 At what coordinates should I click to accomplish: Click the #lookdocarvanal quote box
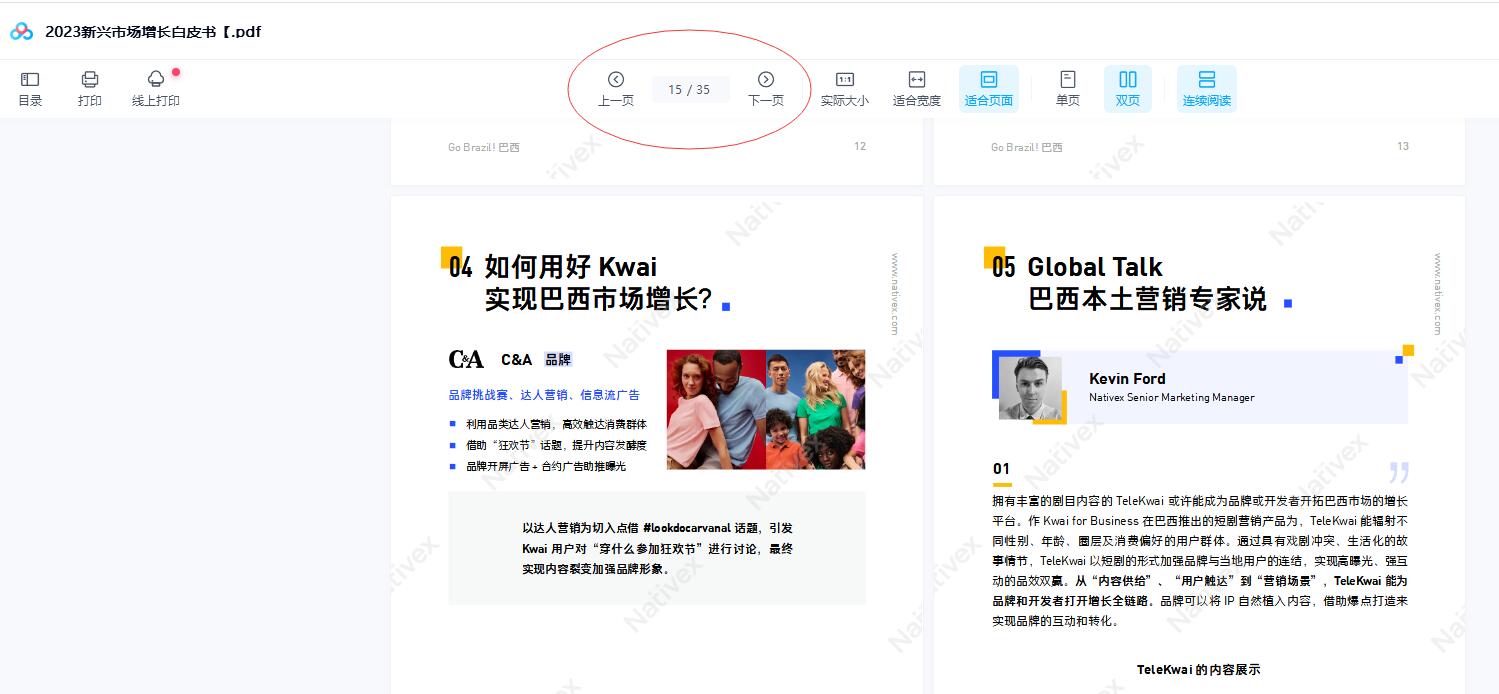click(x=657, y=548)
